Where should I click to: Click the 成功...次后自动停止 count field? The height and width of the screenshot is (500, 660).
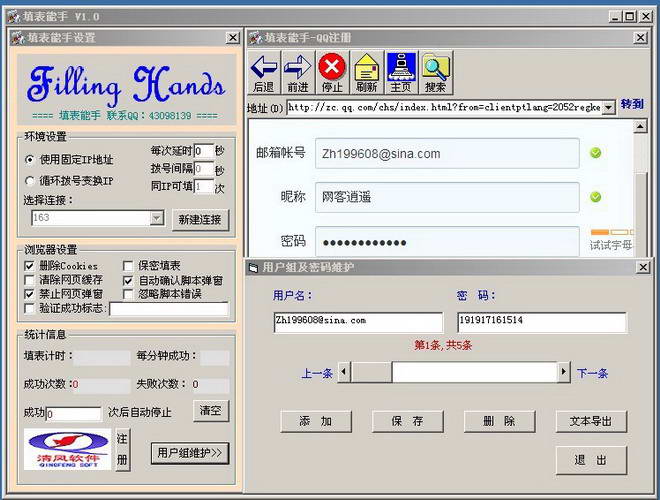click(74, 414)
